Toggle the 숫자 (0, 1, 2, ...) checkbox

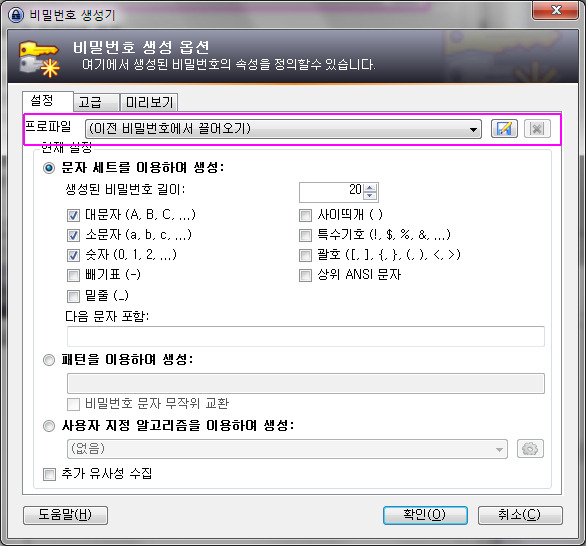73,255
